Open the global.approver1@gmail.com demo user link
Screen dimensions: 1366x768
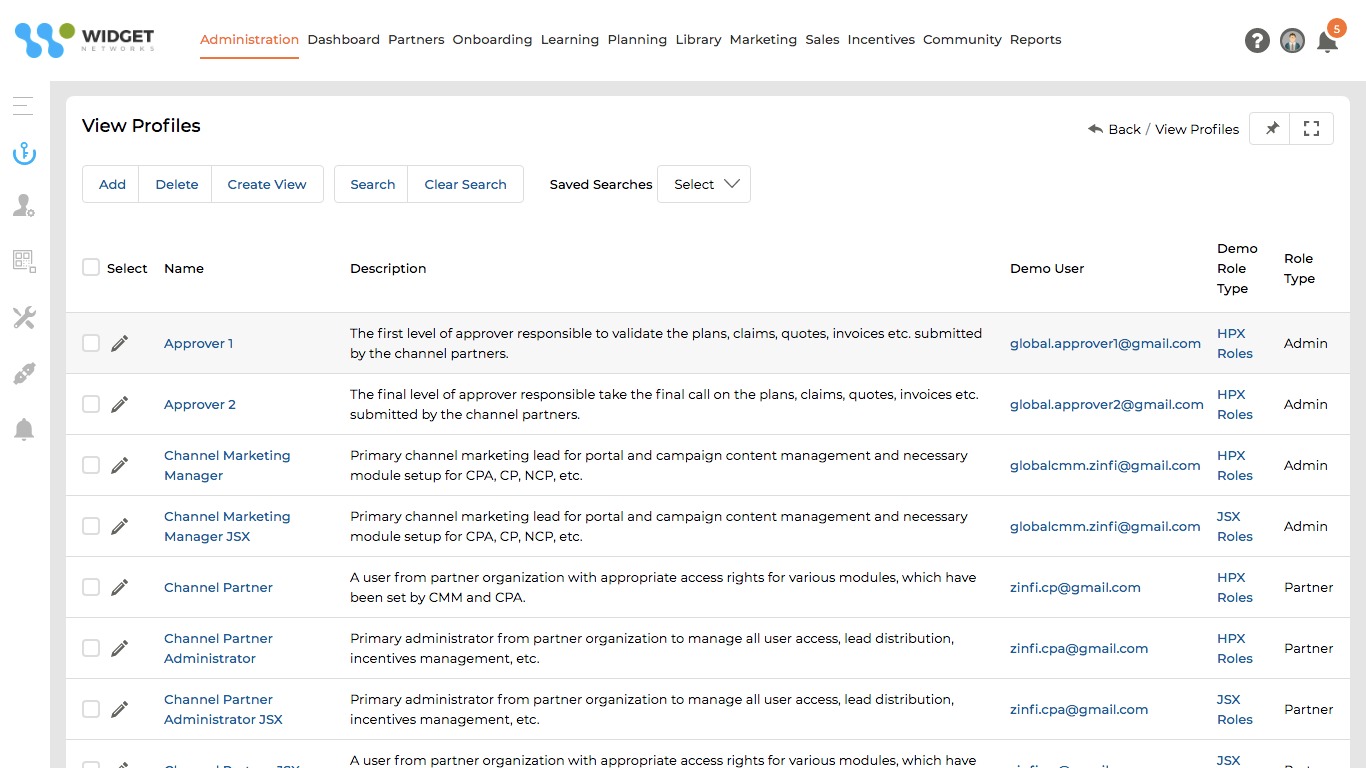point(1105,343)
